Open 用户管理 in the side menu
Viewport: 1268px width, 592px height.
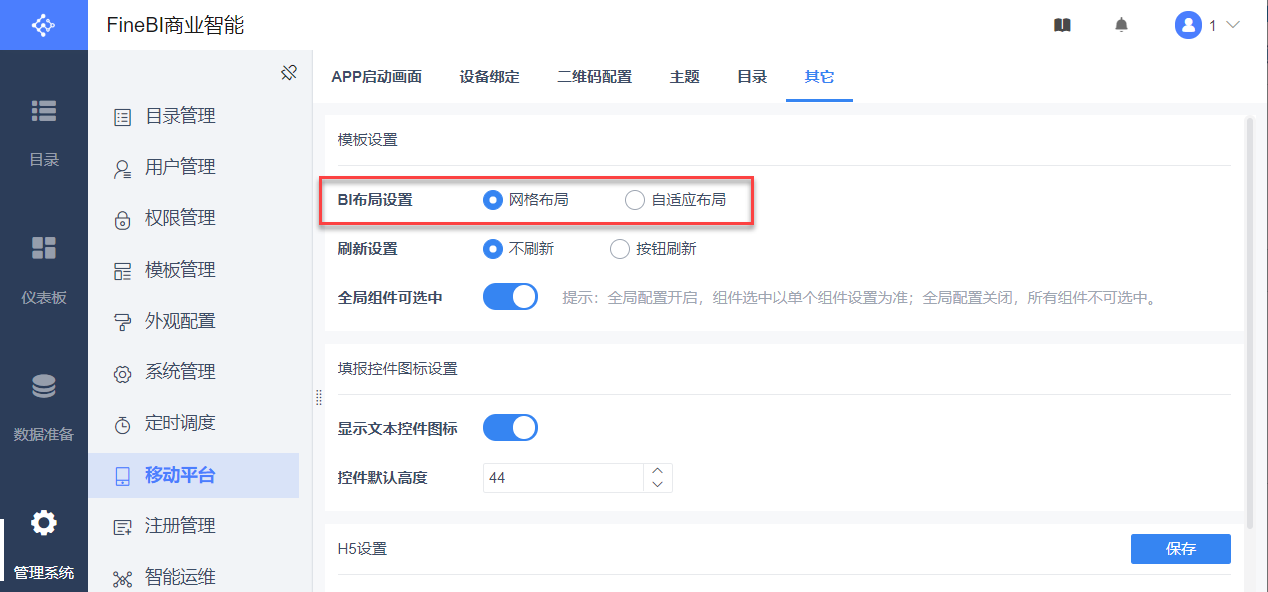(x=180, y=167)
